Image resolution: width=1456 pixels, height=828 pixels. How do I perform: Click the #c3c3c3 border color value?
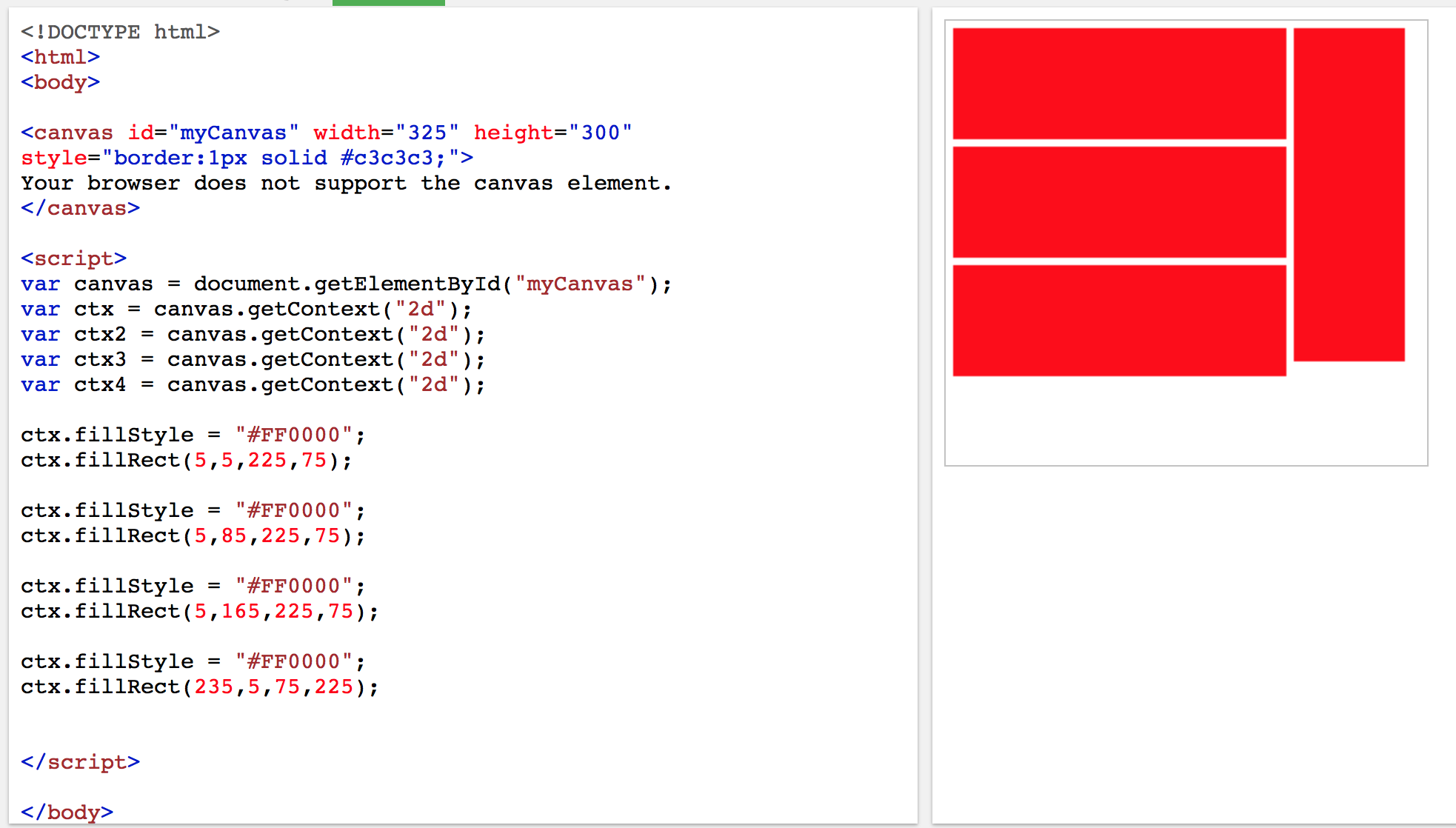click(x=387, y=158)
